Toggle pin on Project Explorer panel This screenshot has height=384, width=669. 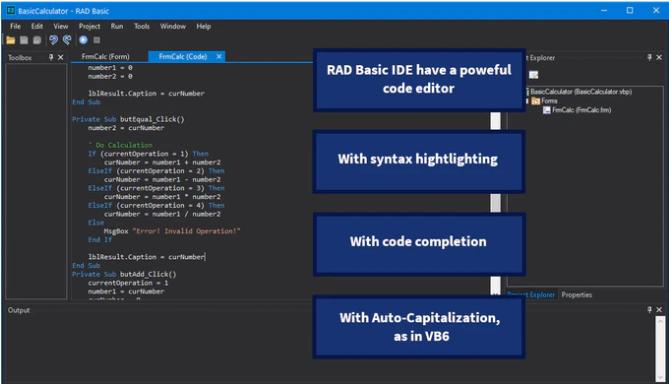(x=649, y=57)
